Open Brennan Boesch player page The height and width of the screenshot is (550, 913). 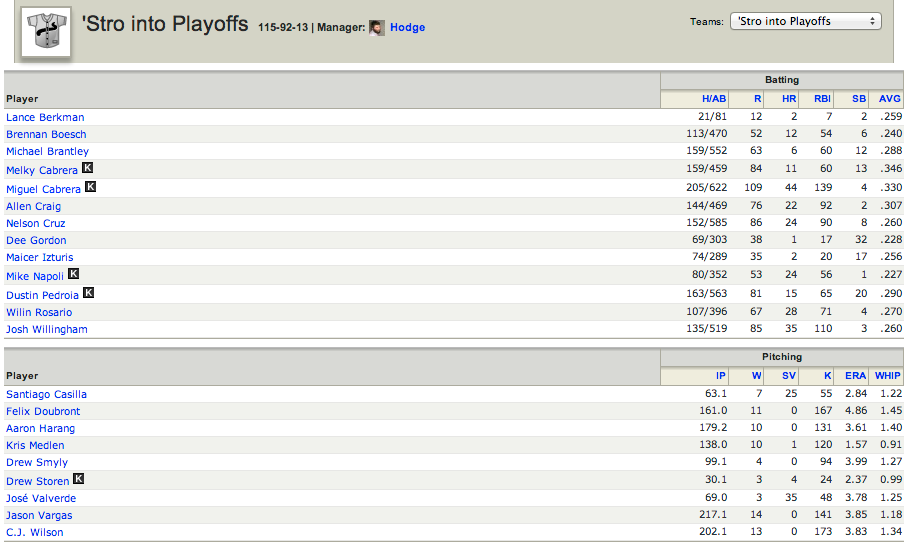[46, 134]
